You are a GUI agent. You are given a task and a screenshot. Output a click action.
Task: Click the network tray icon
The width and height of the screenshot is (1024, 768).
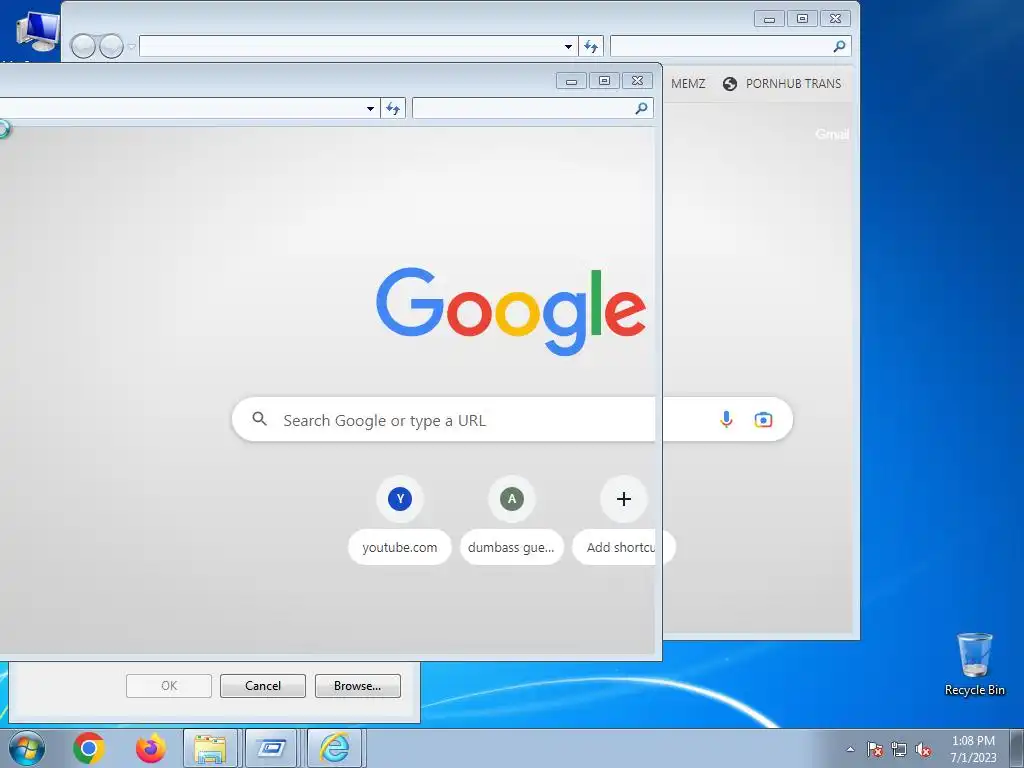click(899, 749)
